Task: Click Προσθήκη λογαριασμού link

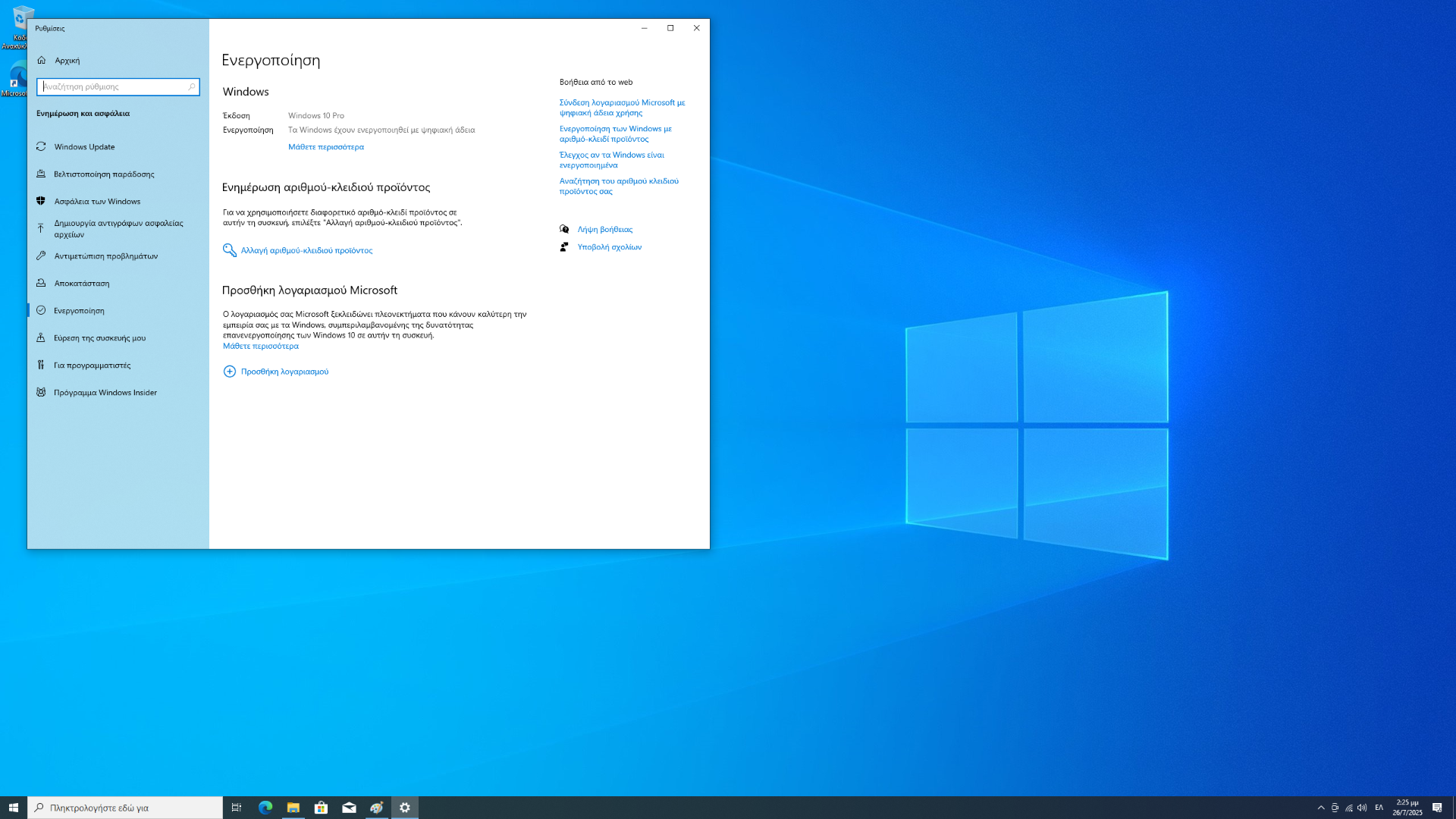Action: point(284,372)
